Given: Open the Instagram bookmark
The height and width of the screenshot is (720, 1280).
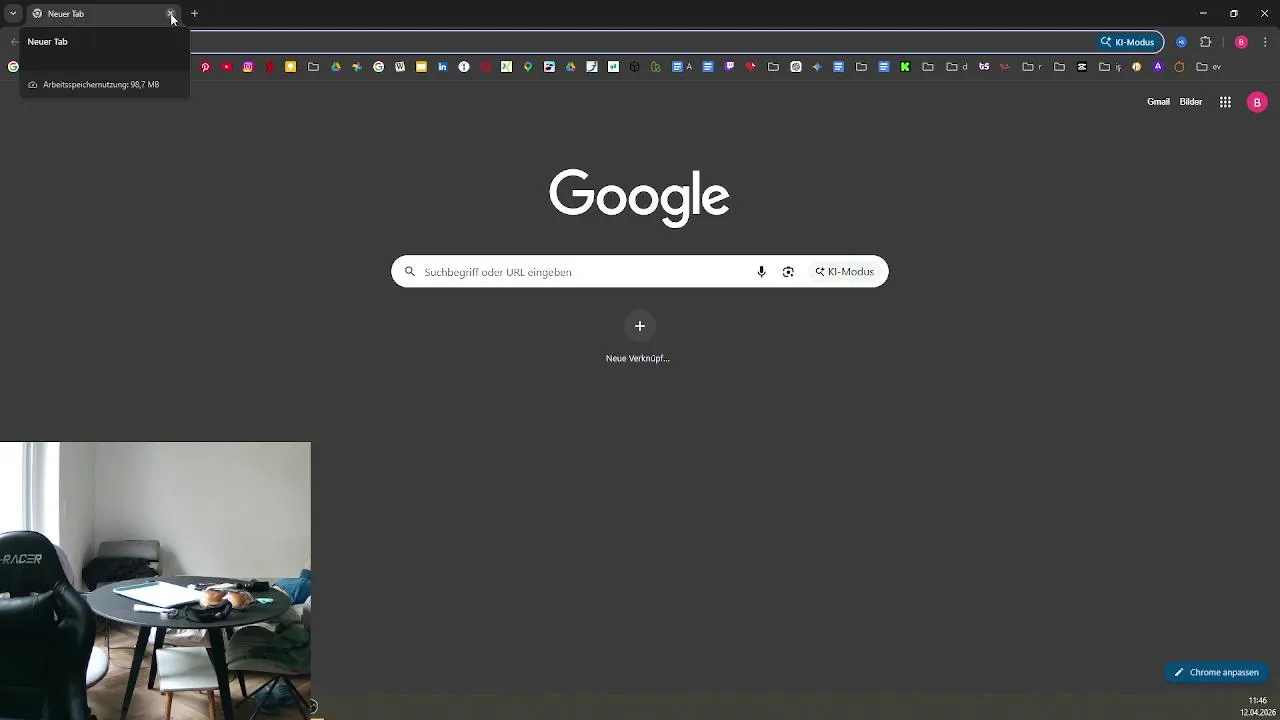Looking at the screenshot, I should click(x=248, y=67).
